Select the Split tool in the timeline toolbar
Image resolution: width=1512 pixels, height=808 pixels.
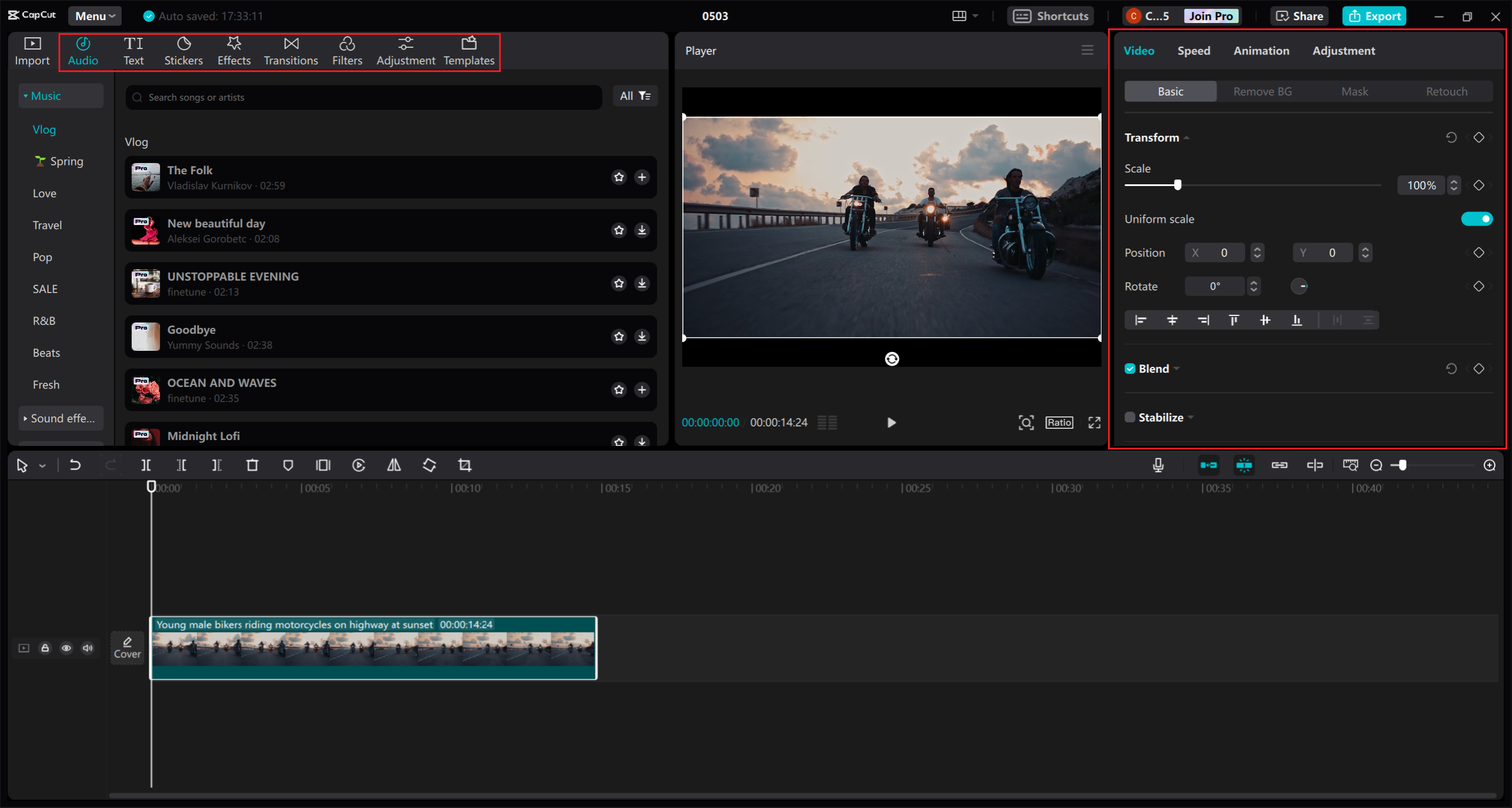tap(146, 465)
